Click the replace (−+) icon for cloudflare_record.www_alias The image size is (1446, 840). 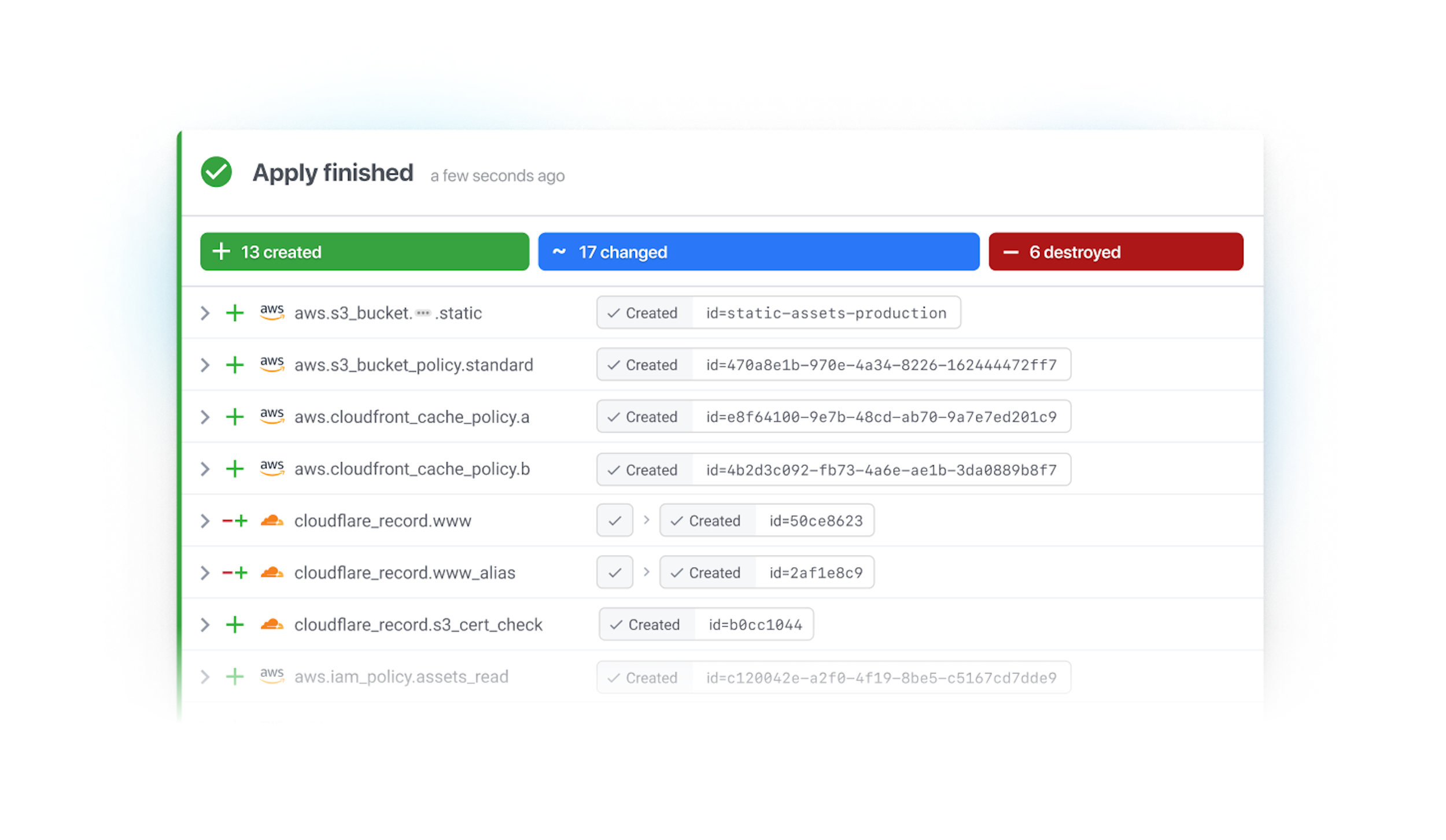click(235, 572)
